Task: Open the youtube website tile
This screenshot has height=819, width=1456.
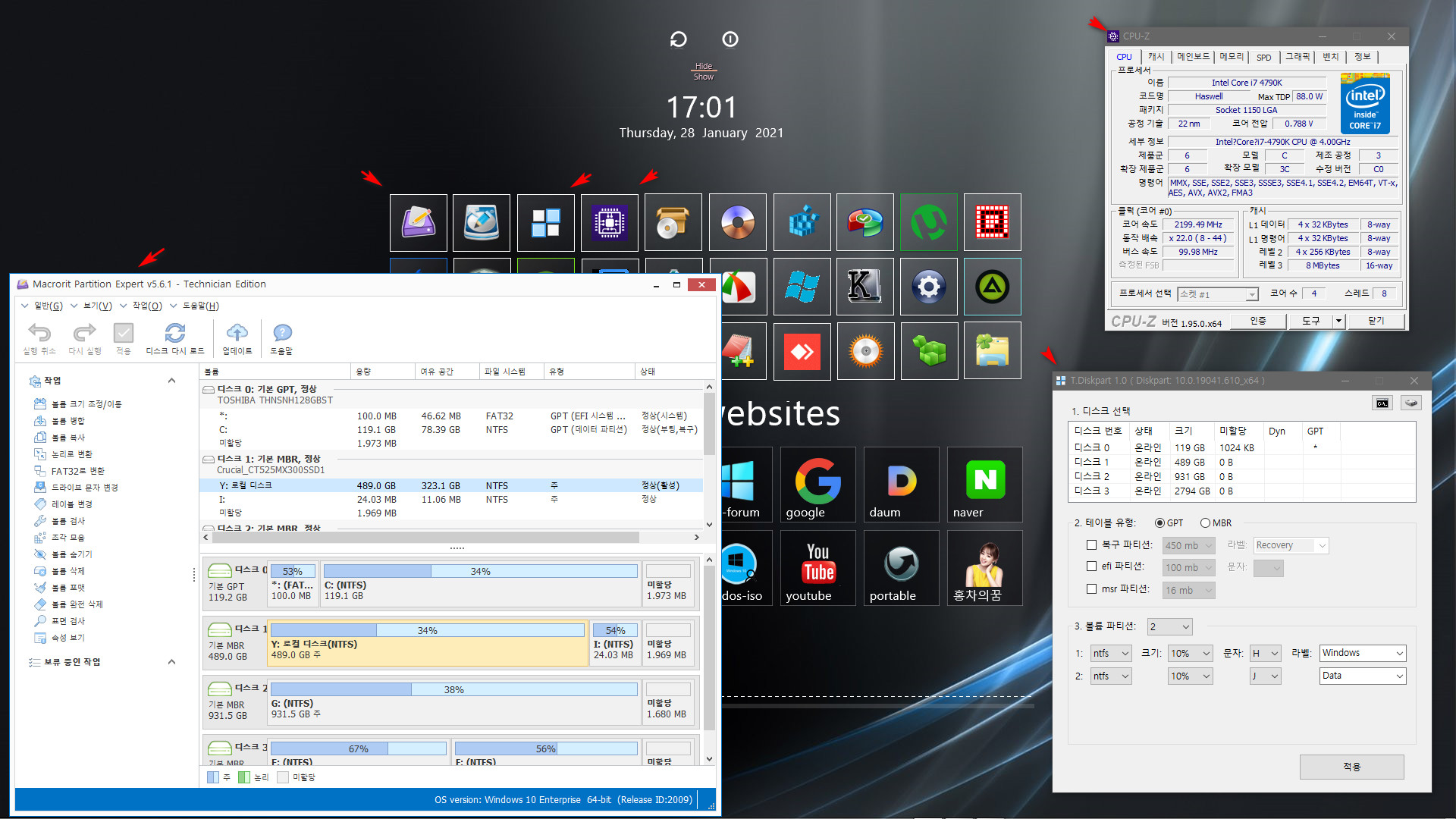Action: (817, 568)
